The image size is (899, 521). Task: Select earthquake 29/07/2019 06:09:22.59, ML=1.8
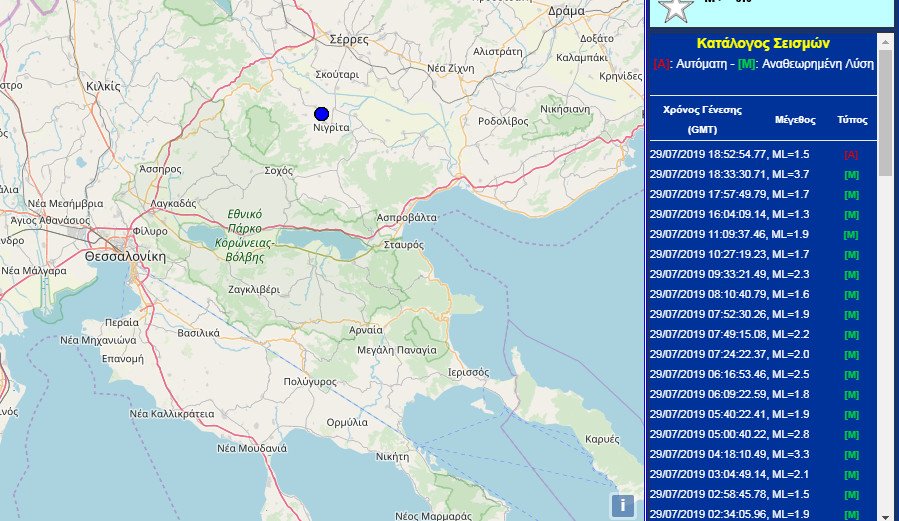tap(729, 394)
